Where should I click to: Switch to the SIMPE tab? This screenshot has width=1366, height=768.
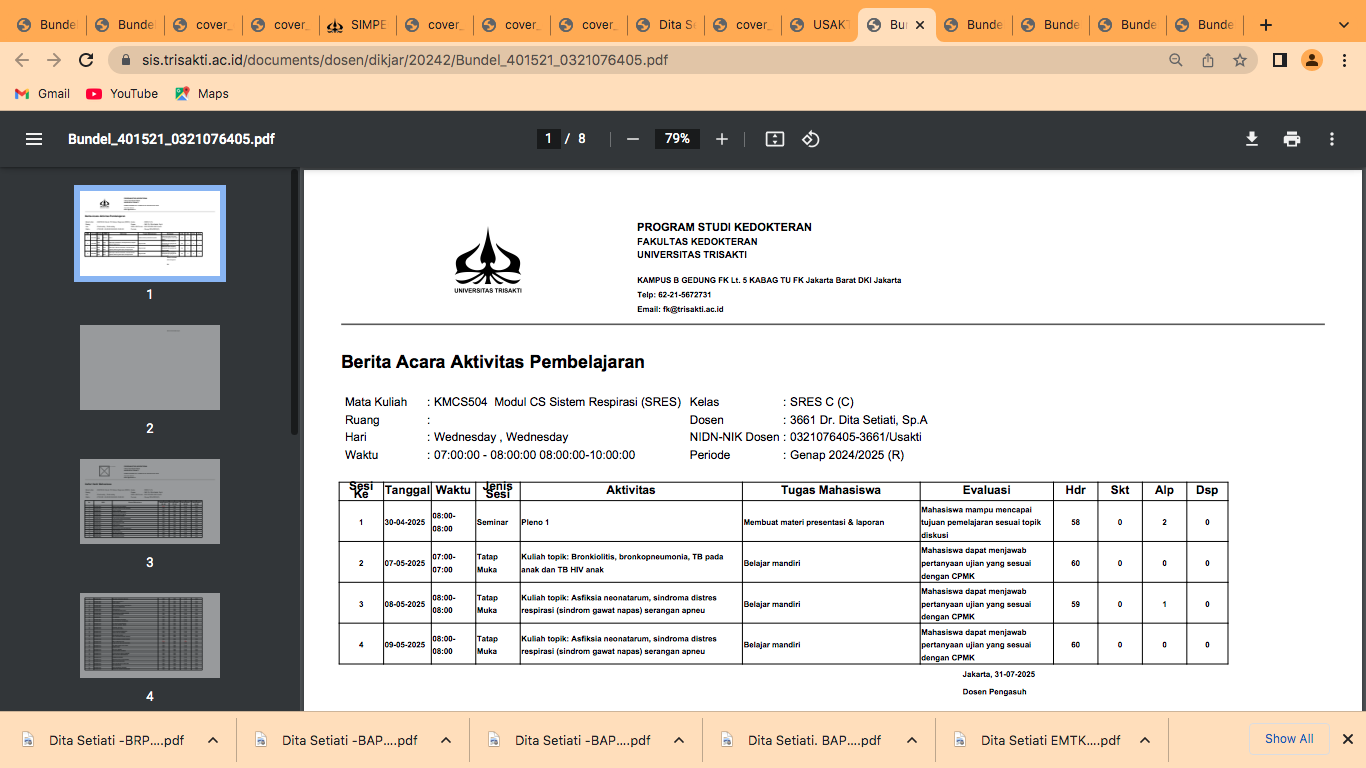point(357,25)
